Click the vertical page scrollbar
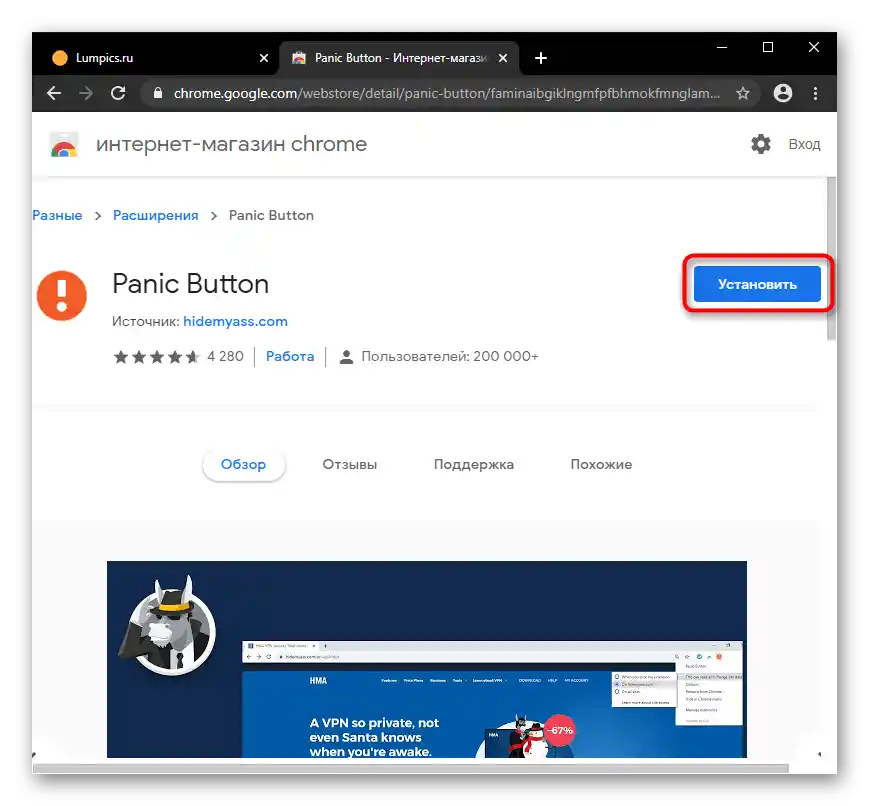 [x=831, y=258]
